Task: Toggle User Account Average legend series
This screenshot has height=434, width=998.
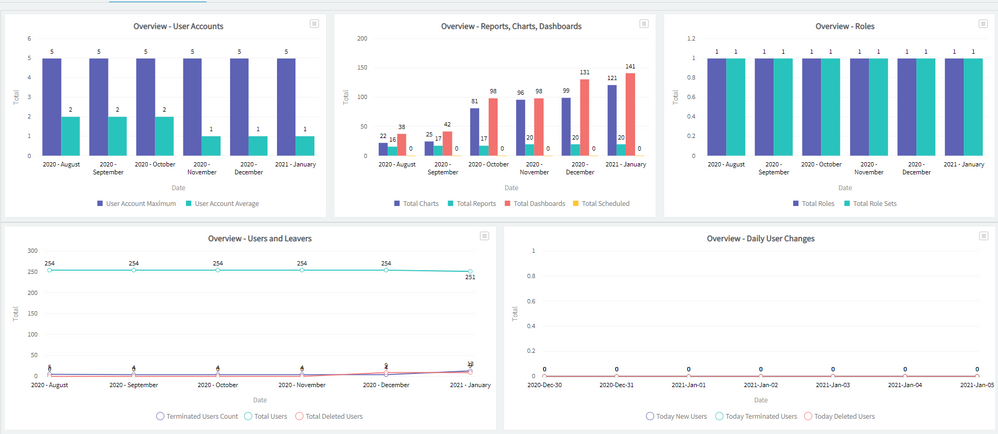Action: point(222,203)
